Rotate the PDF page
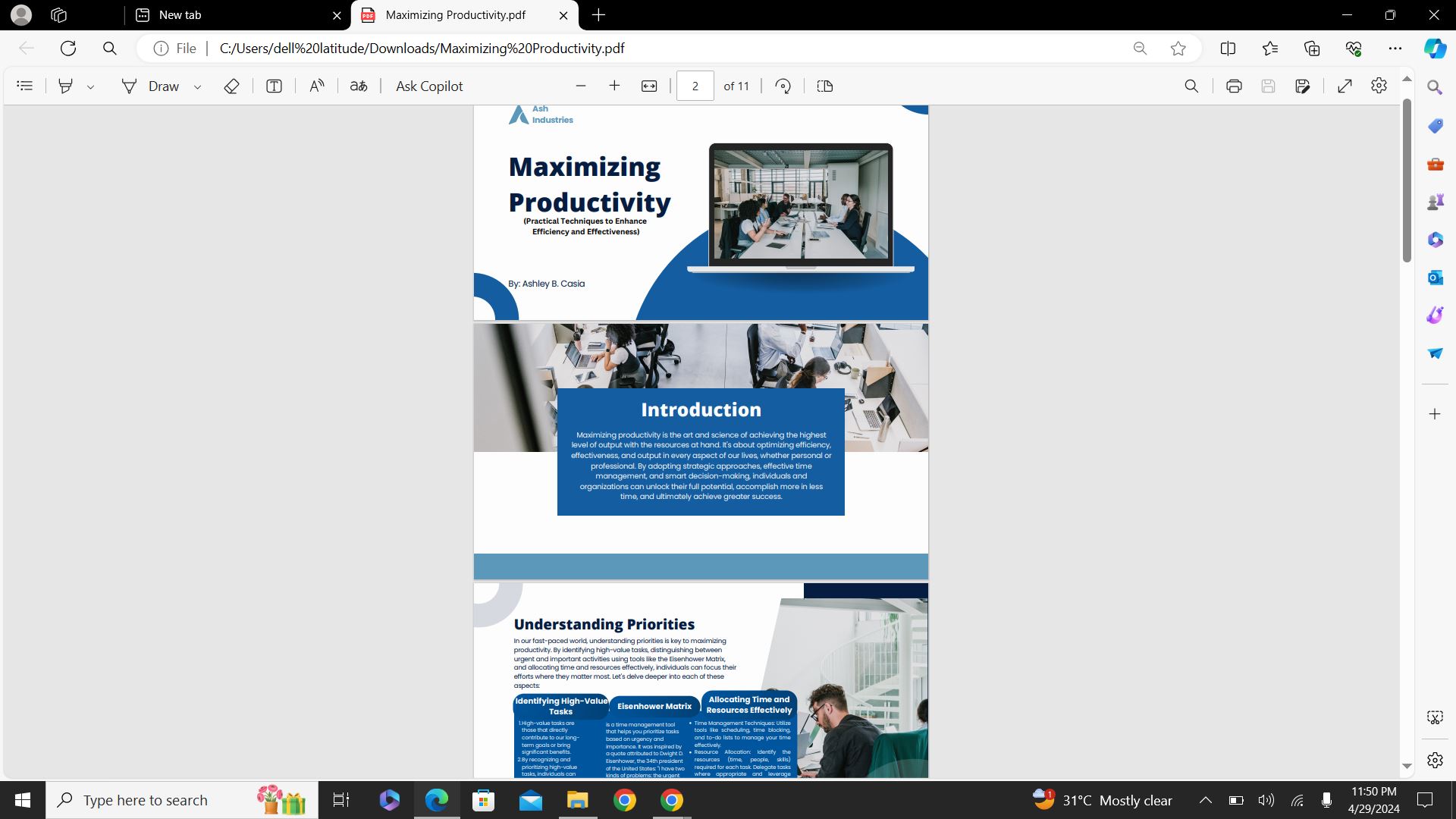This screenshot has height=819, width=1456. click(783, 86)
